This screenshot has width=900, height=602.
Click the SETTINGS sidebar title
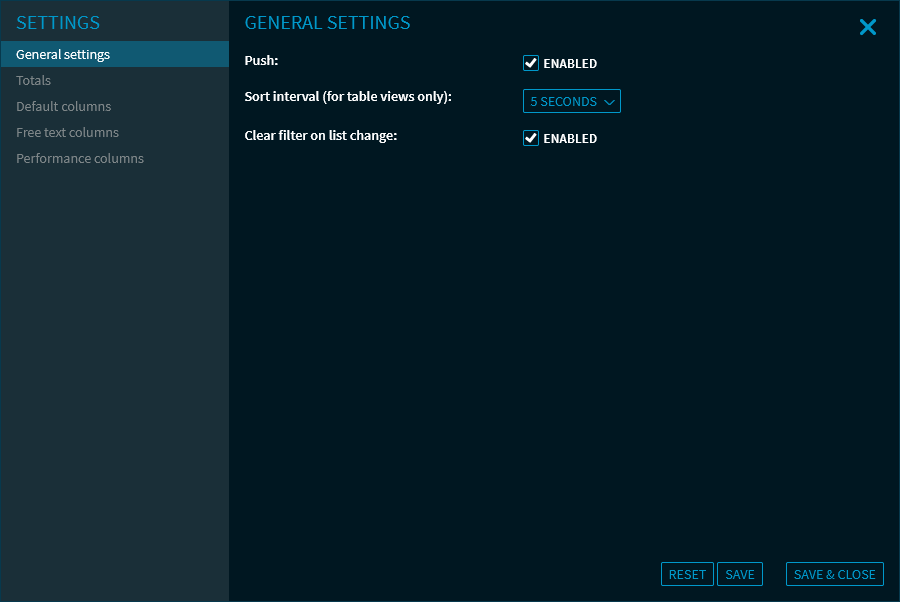click(x=58, y=23)
